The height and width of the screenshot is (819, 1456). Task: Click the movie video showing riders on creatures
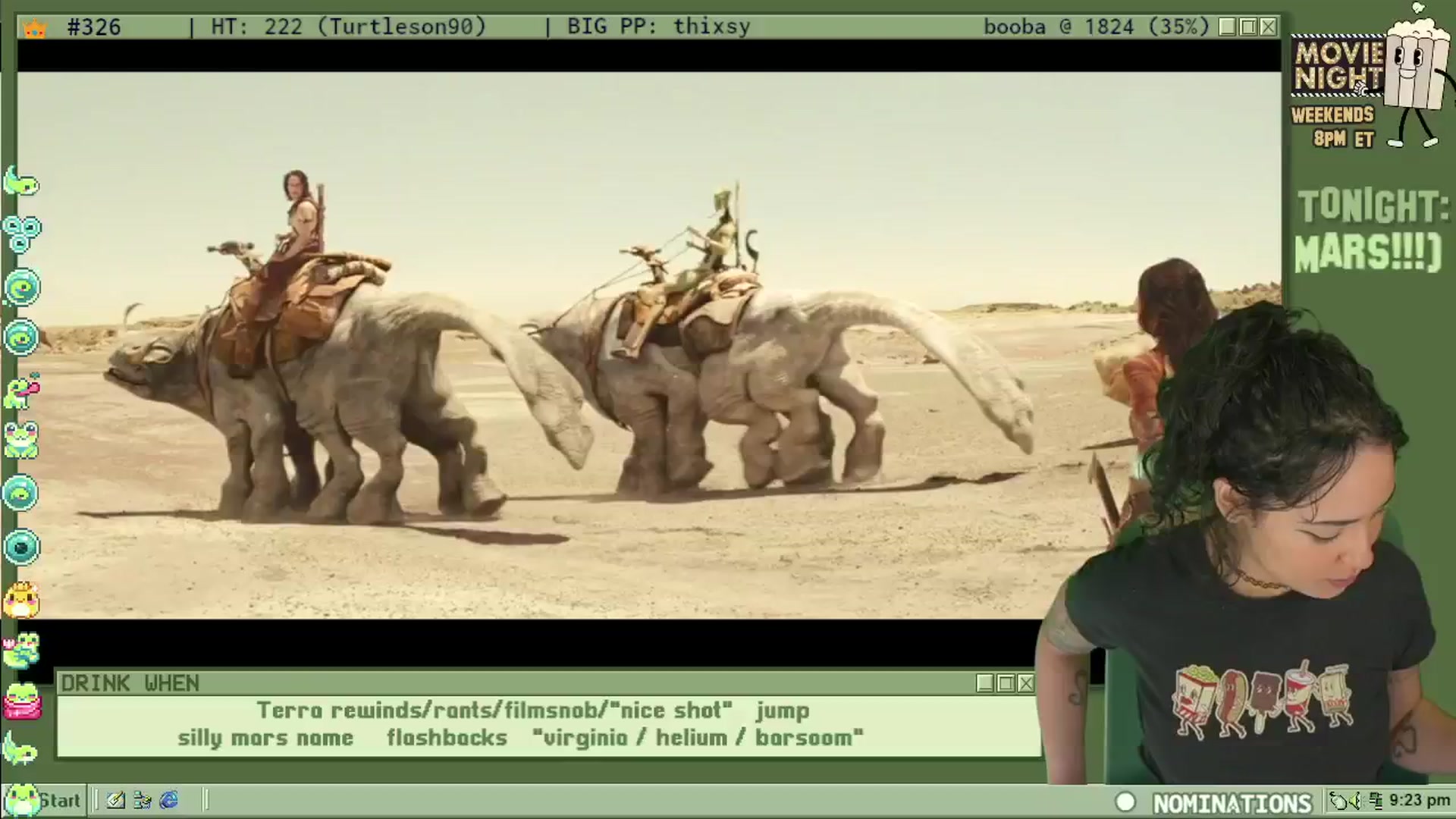649,345
